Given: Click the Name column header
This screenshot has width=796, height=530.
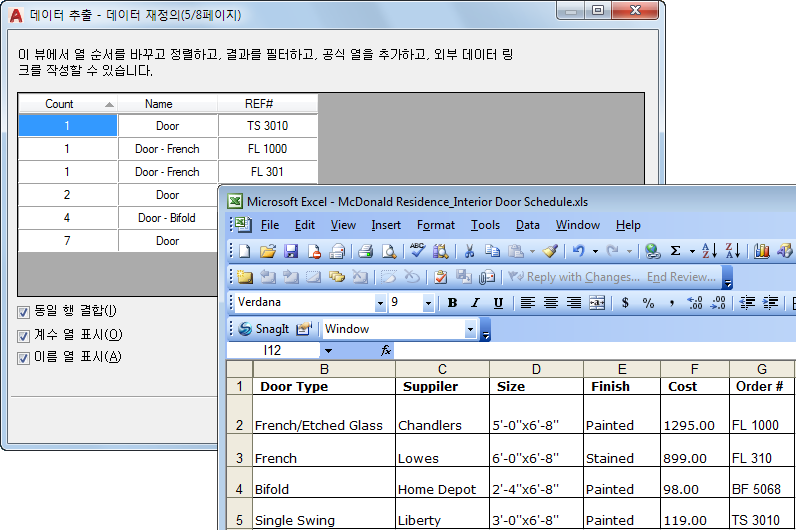Looking at the screenshot, I should (168, 104).
